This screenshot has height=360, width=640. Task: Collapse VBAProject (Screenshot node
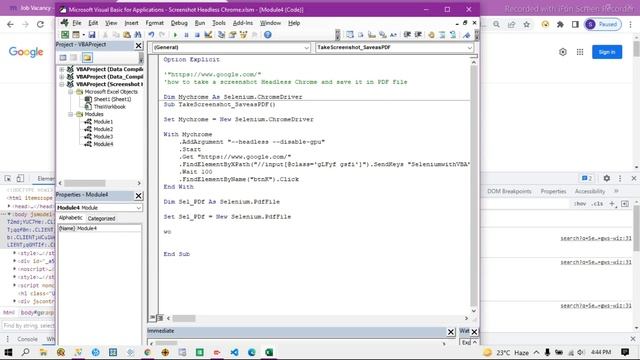(62, 84)
